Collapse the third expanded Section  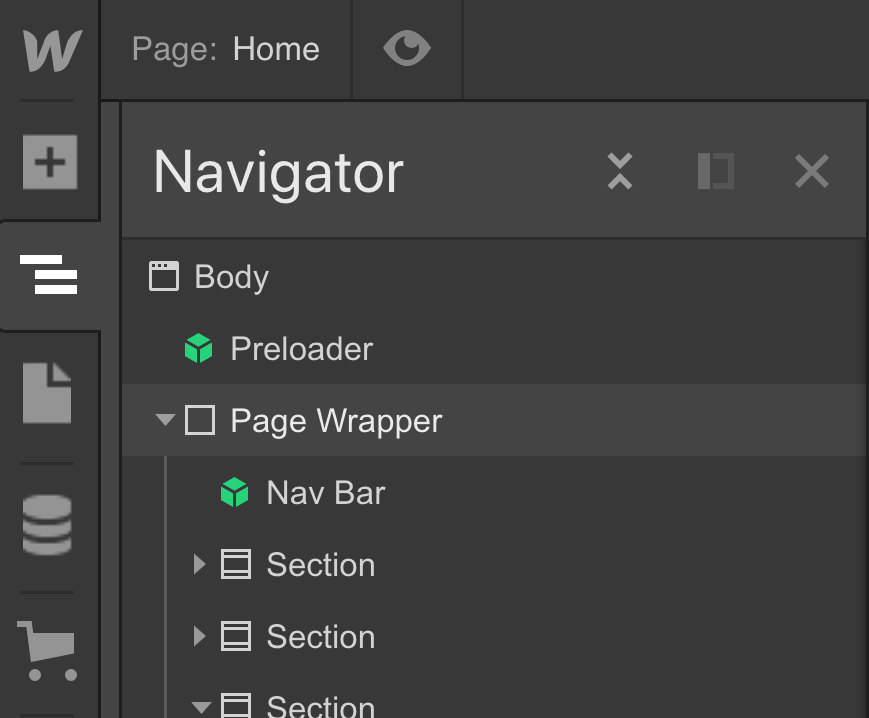201,707
